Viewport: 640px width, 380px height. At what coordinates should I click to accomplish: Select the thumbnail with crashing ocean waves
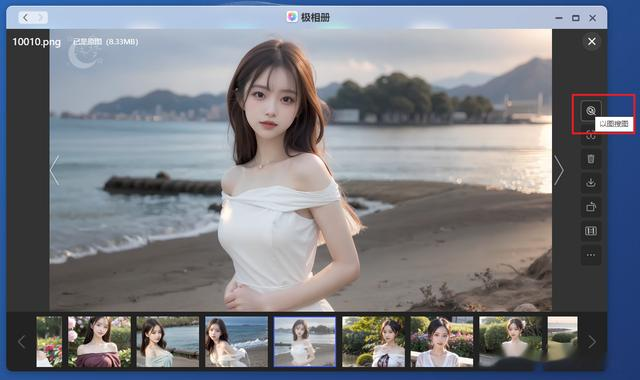click(x=236, y=342)
